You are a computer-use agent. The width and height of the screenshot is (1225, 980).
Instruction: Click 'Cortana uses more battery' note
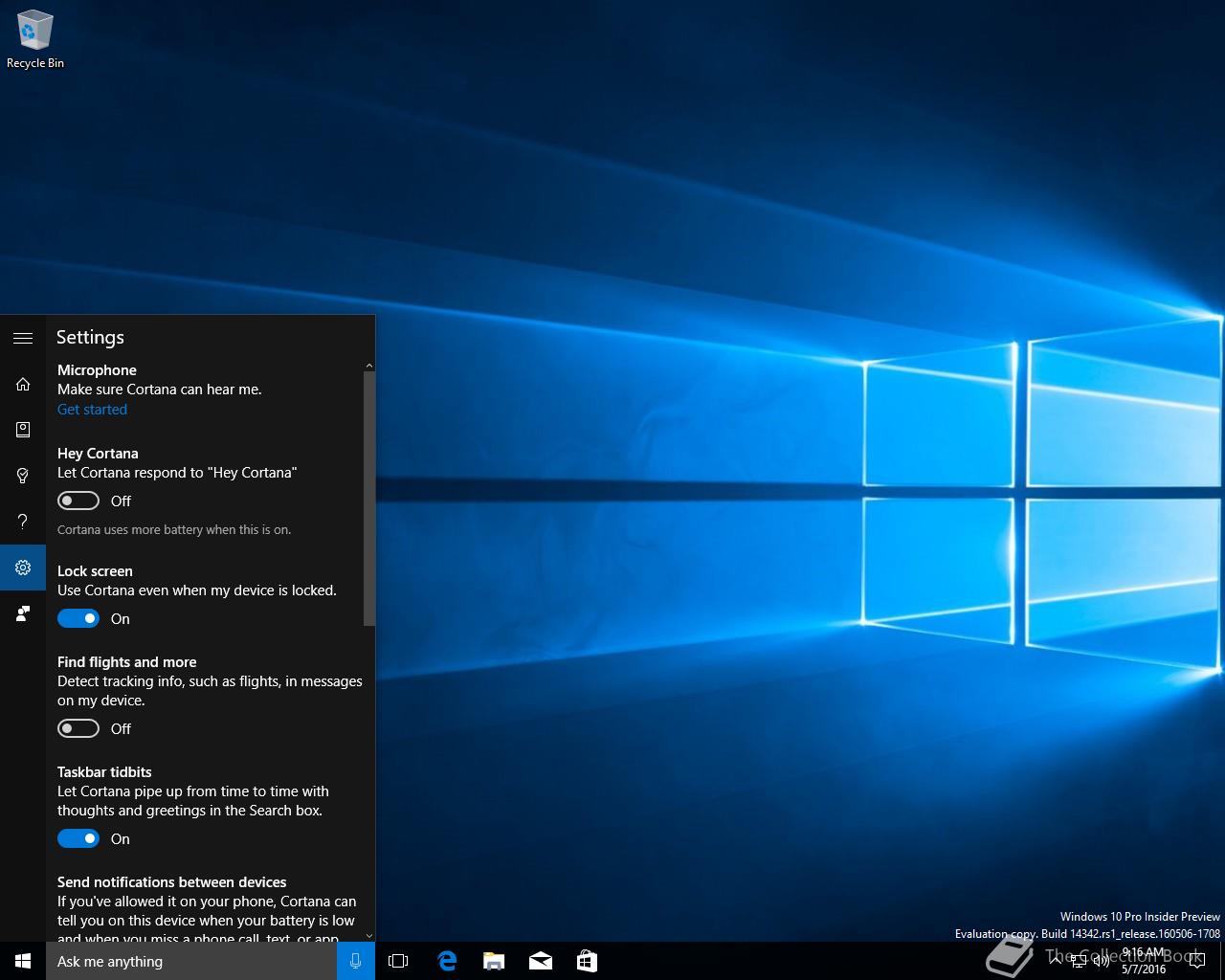(174, 529)
